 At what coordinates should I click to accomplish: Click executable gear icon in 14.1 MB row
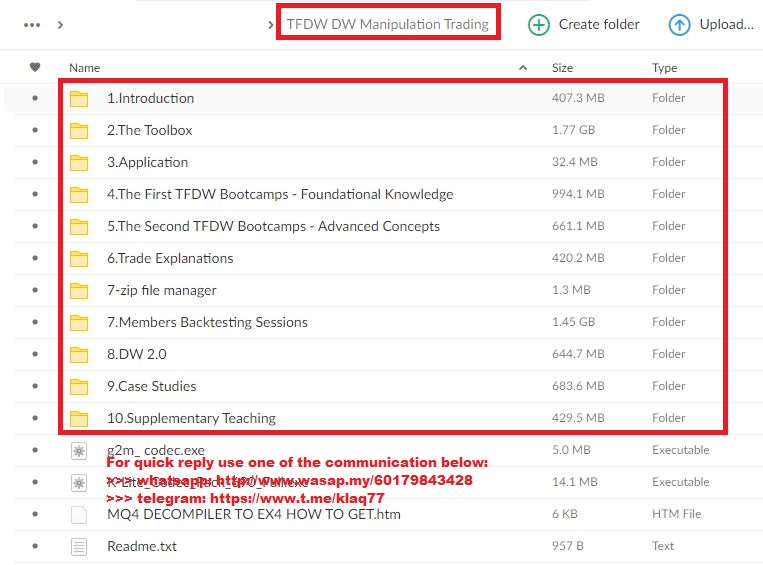click(x=79, y=483)
